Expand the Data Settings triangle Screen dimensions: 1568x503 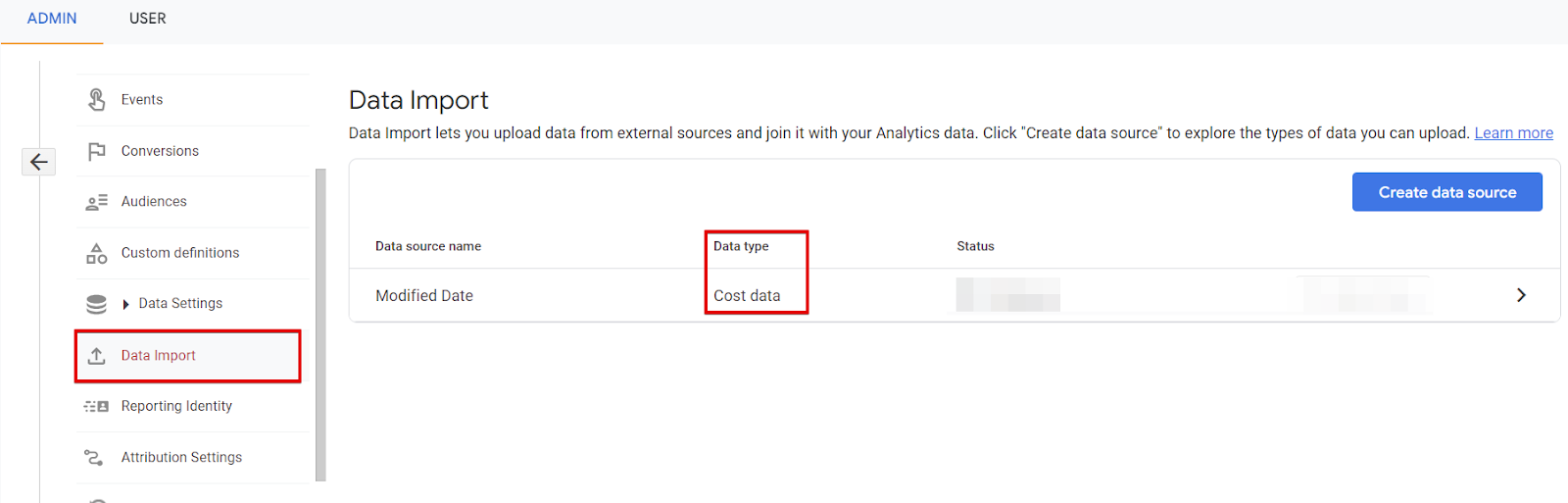coord(125,304)
